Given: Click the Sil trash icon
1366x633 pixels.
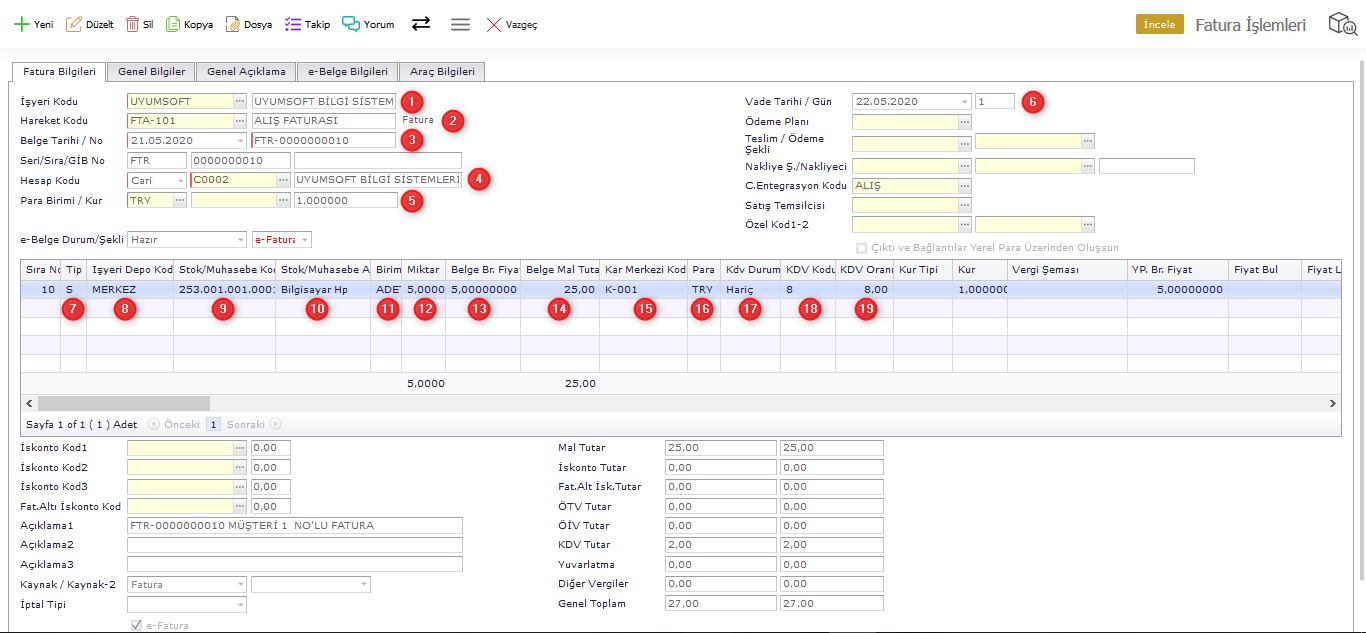Looking at the screenshot, I should (x=132, y=24).
